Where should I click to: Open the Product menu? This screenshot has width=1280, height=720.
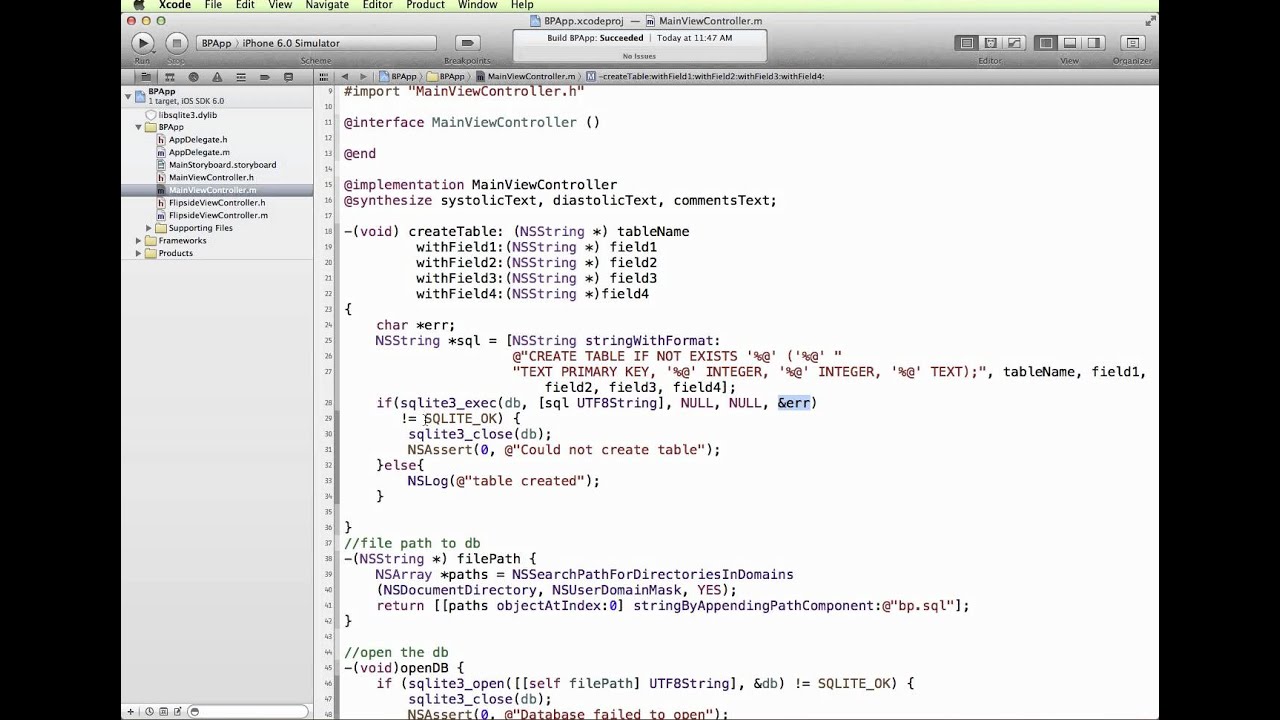[425, 5]
